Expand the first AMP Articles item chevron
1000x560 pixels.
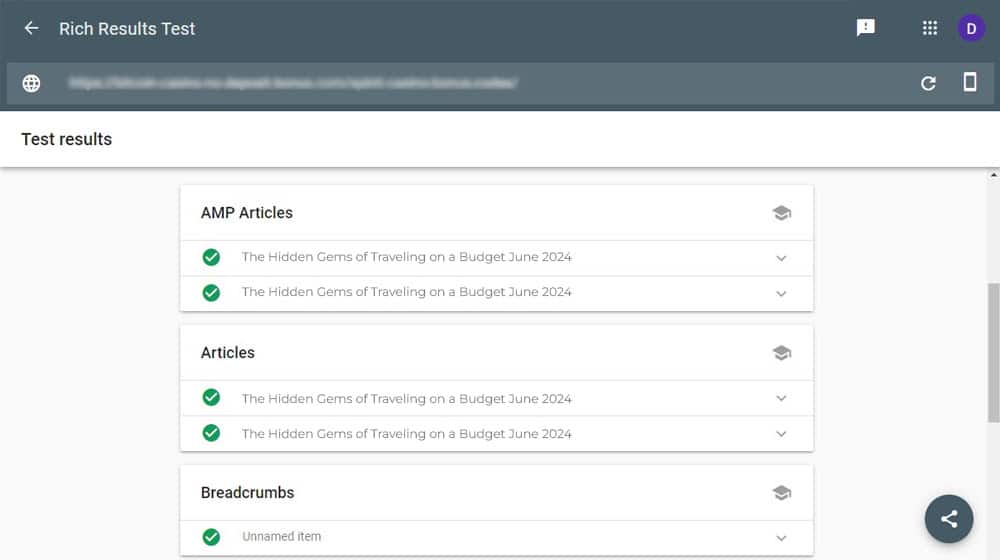pyautogui.click(x=781, y=258)
